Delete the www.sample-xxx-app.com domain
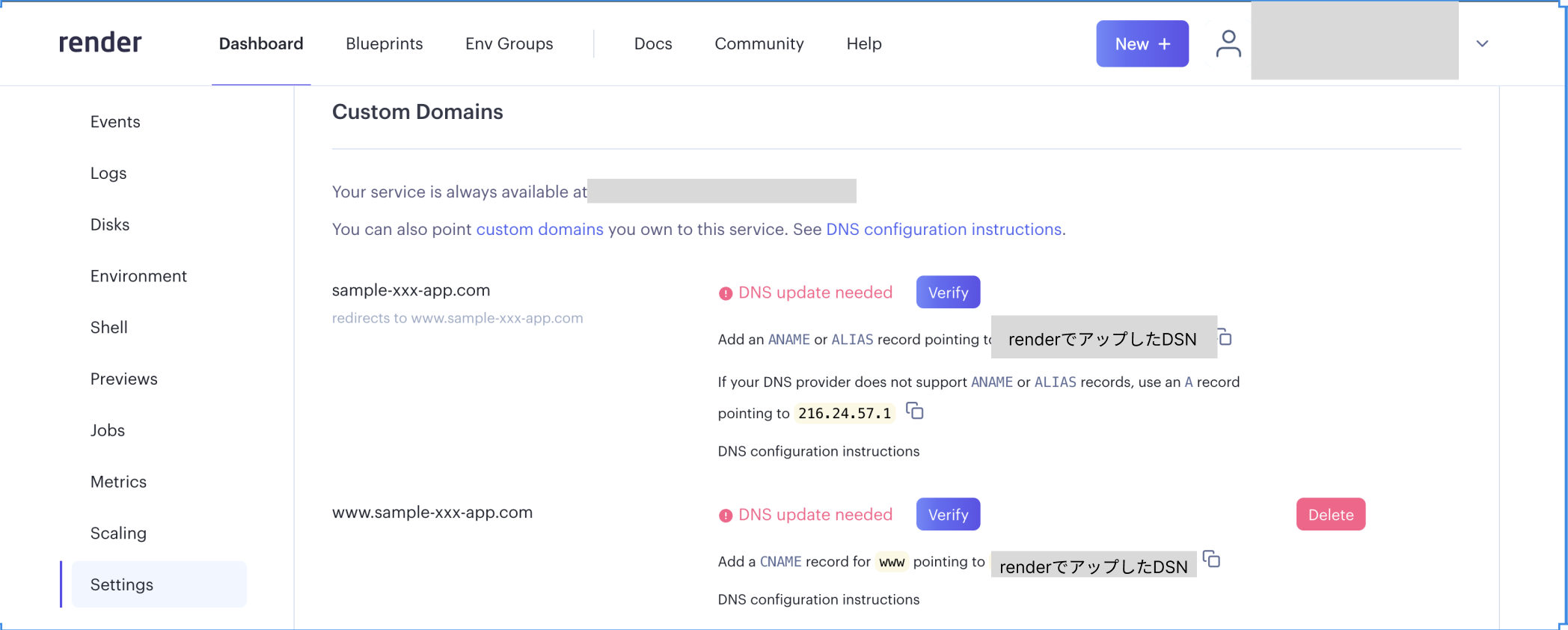 point(1331,514)
